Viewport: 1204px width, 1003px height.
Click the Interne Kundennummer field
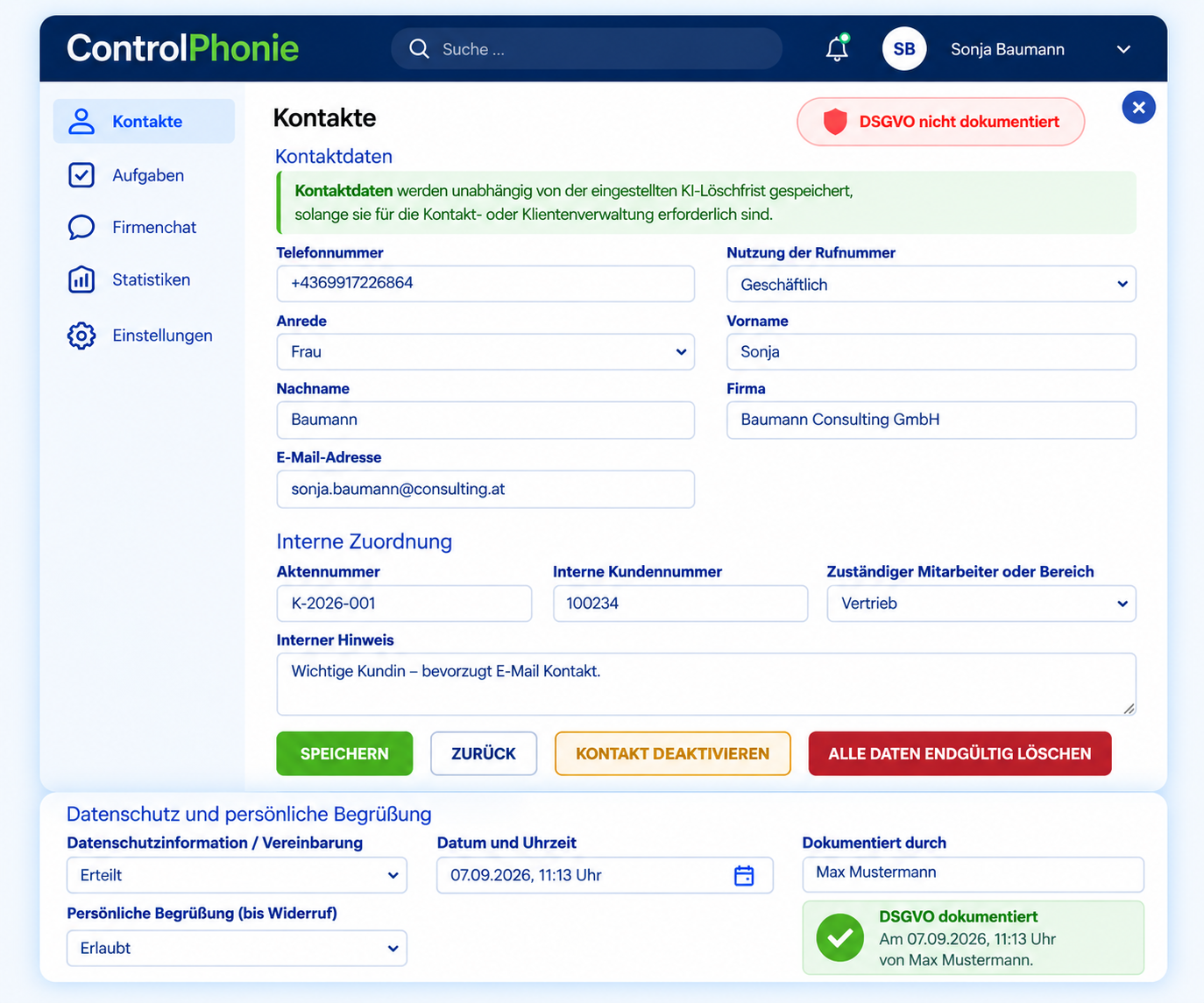680,604
